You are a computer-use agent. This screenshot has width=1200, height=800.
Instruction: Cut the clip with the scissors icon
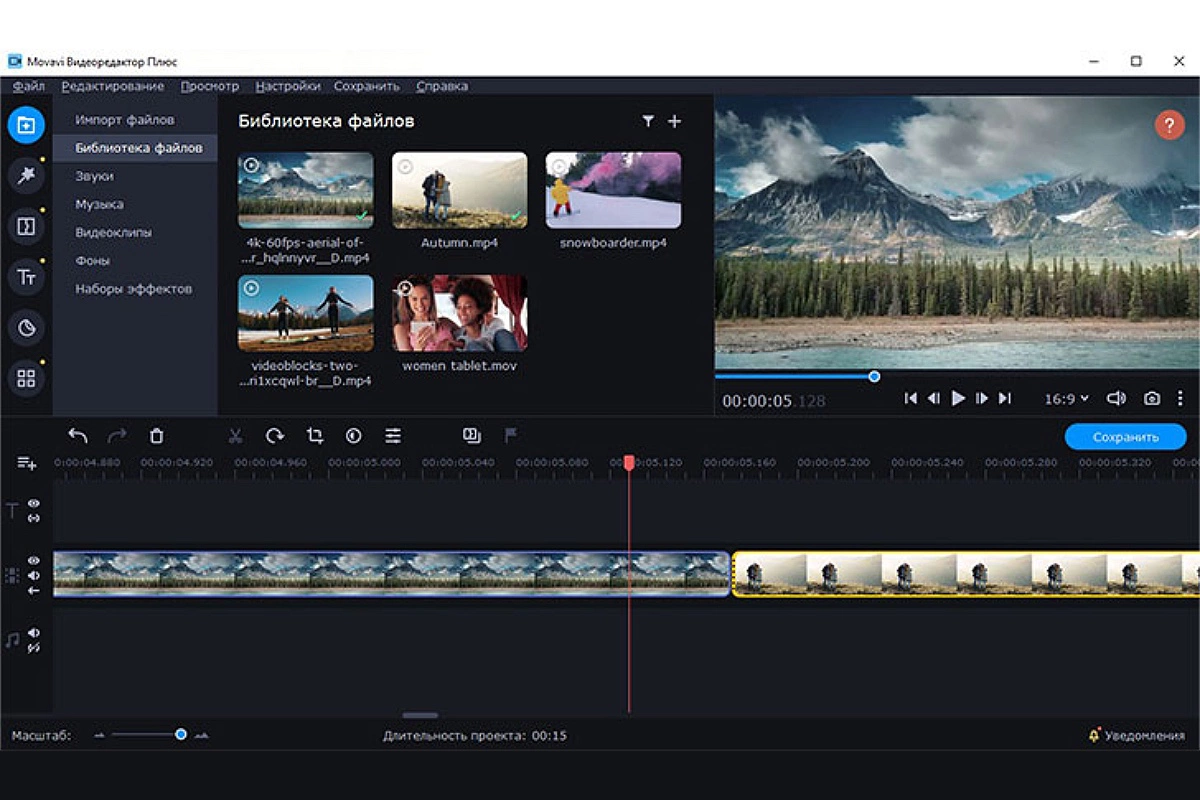pos(235,436)
